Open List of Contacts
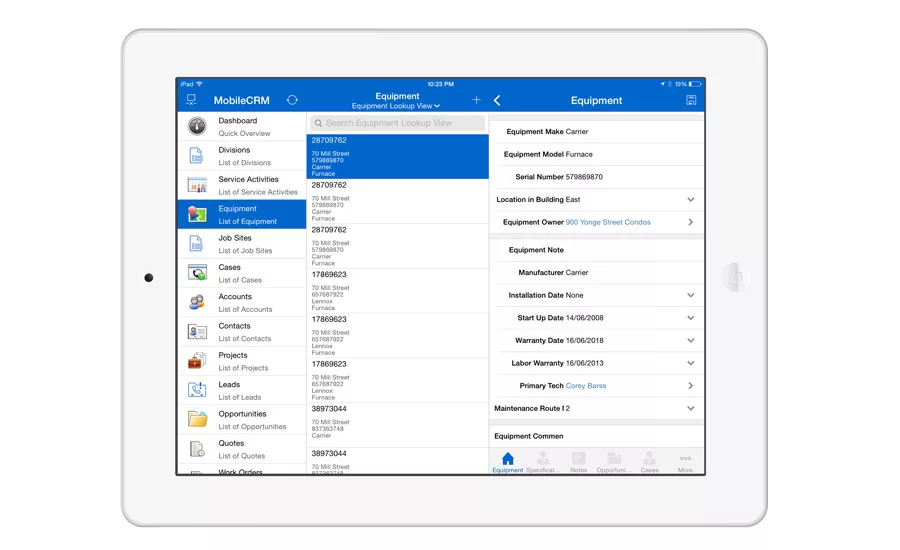Image resolution: width=900 pixels, height=550 pixels. pyautogui.click(x=242, y=331)
